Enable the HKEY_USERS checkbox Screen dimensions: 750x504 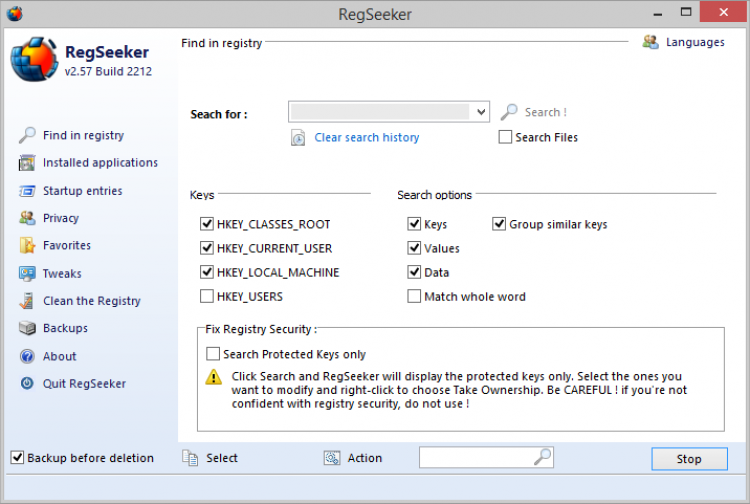point(207,296)
